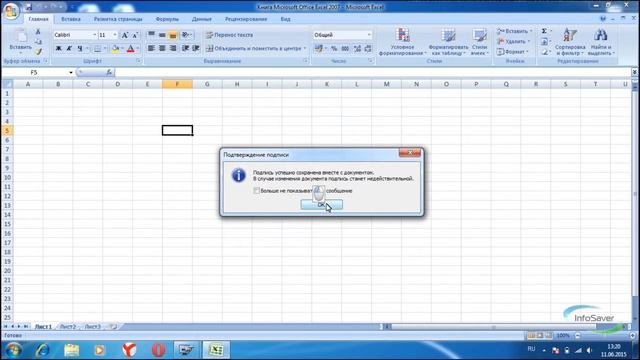
Task: Apply the yellow fill color
Action: pos(116,49)
